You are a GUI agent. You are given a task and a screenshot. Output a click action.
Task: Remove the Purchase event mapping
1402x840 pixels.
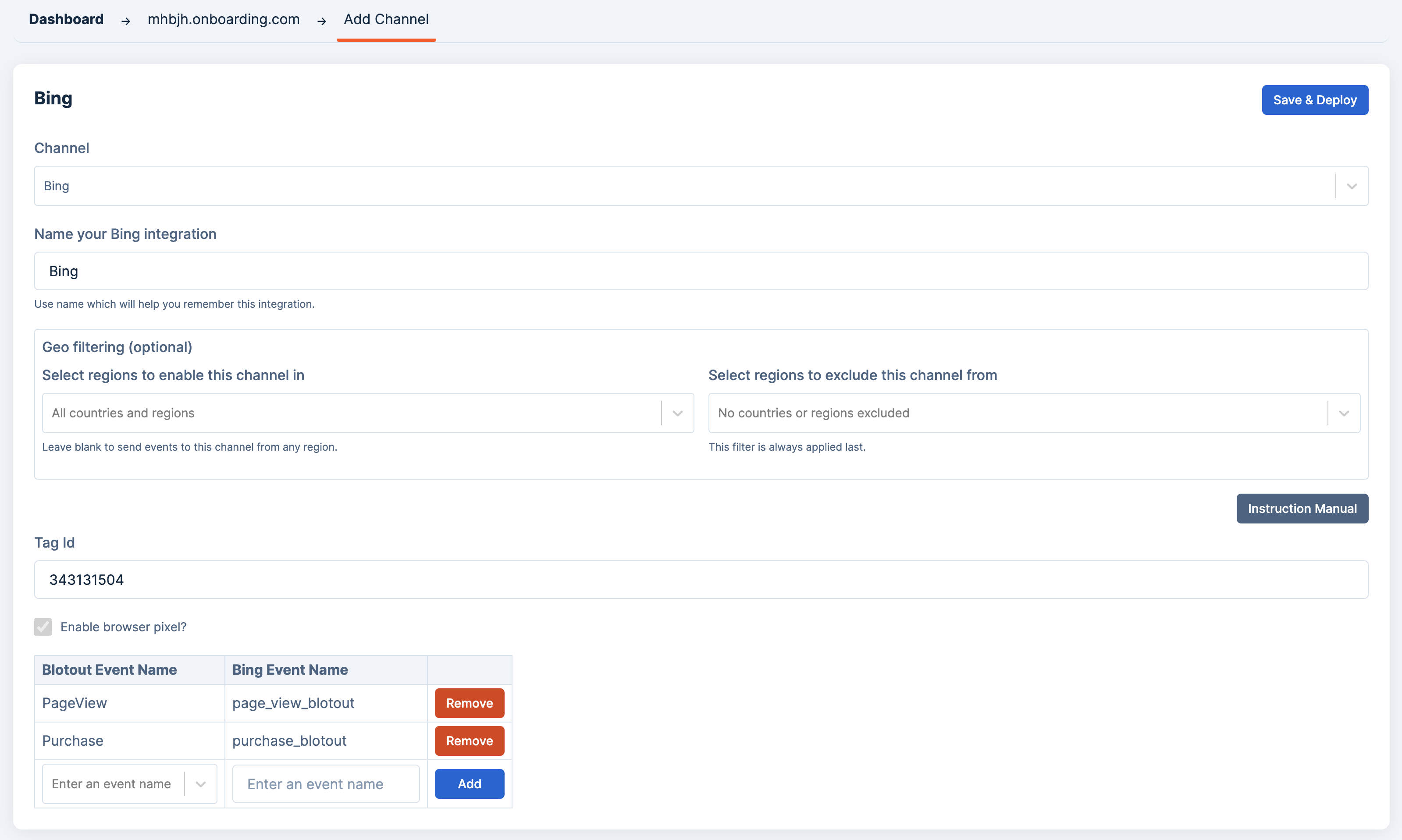tap(469, 741)
